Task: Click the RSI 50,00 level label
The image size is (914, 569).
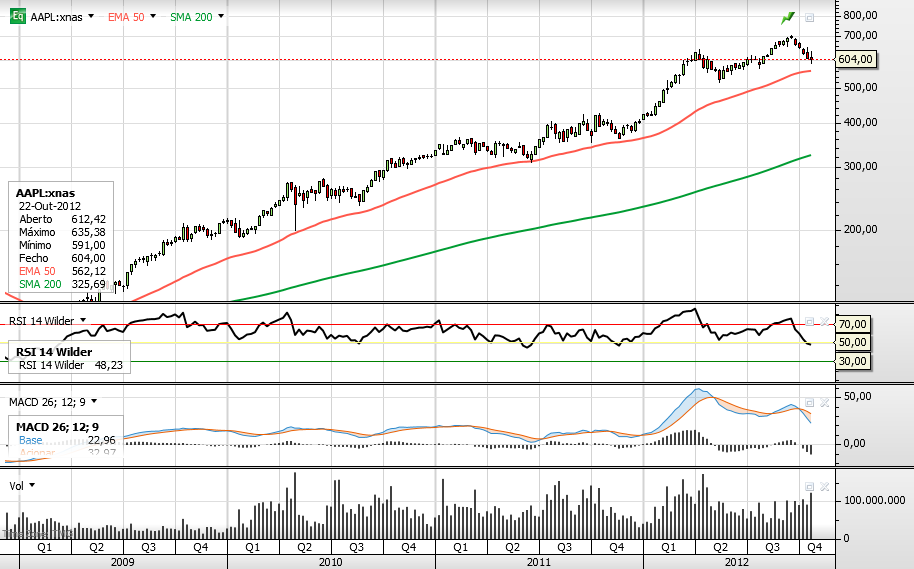Action: tap(852, 342)
